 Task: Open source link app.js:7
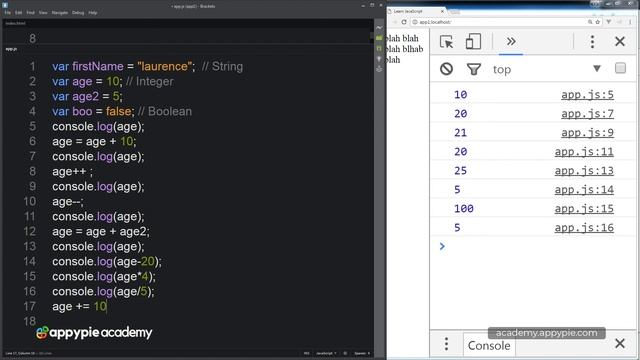587,113
